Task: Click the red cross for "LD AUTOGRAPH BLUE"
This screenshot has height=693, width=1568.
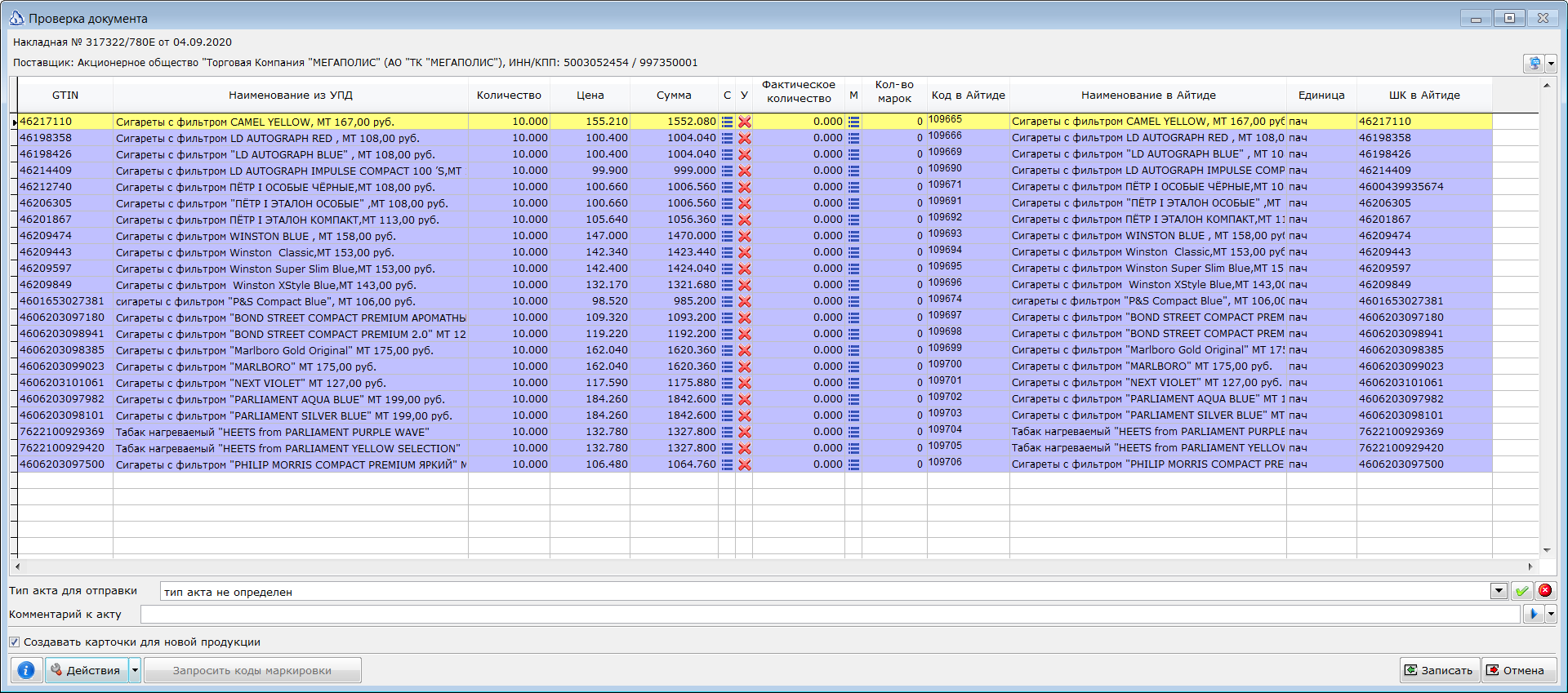Action: coord(745,154)
